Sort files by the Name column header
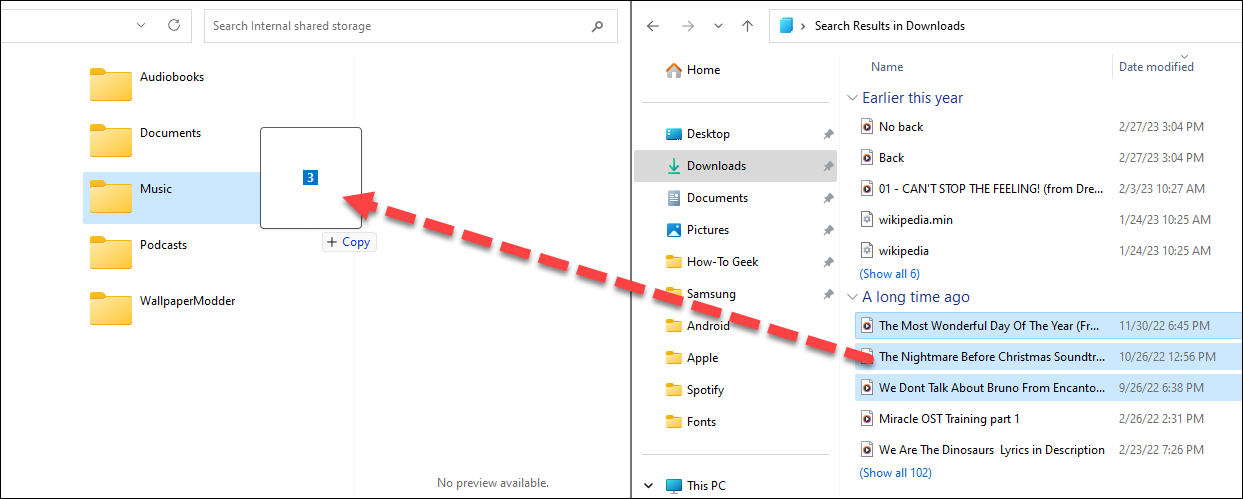The image size is (1243, 499). click(887, 67)
